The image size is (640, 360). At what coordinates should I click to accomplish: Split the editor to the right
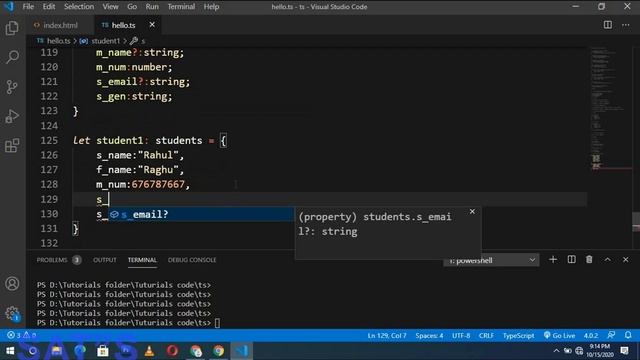pos(608,25)
